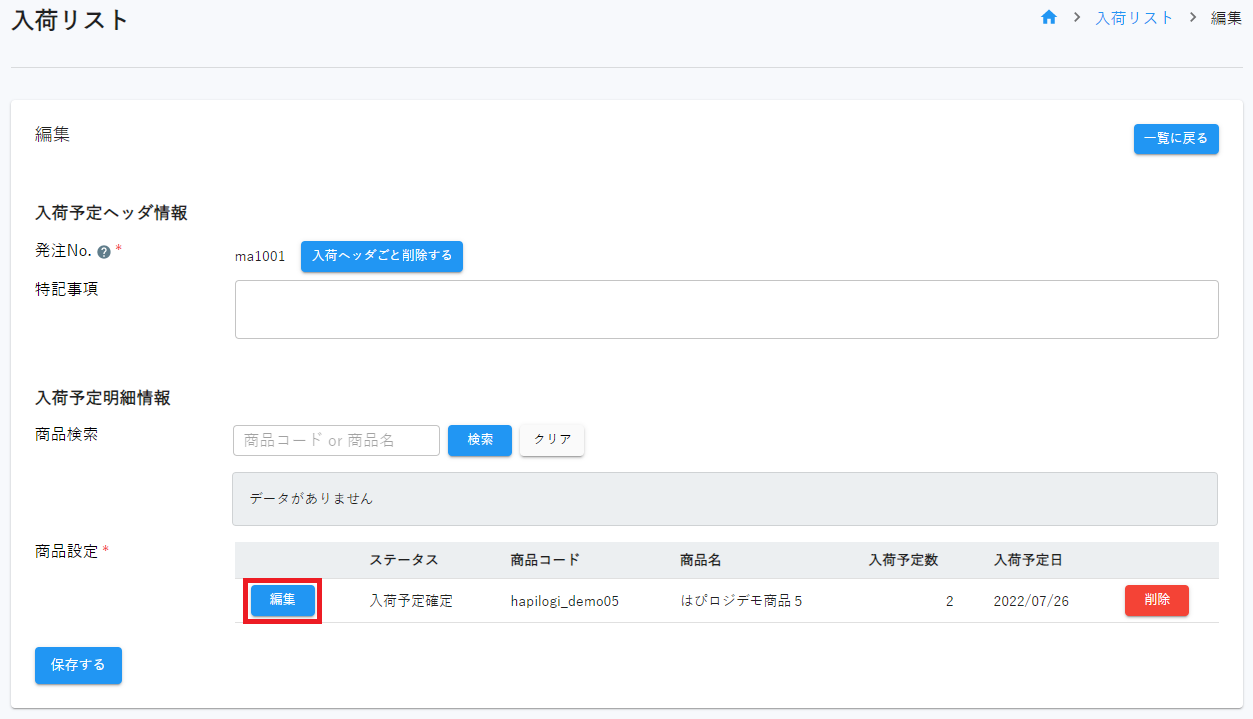The height and width of the screenshot is (719, 1253).
Task: Click the red 削除 button
Action: (x=1156, y=600)
